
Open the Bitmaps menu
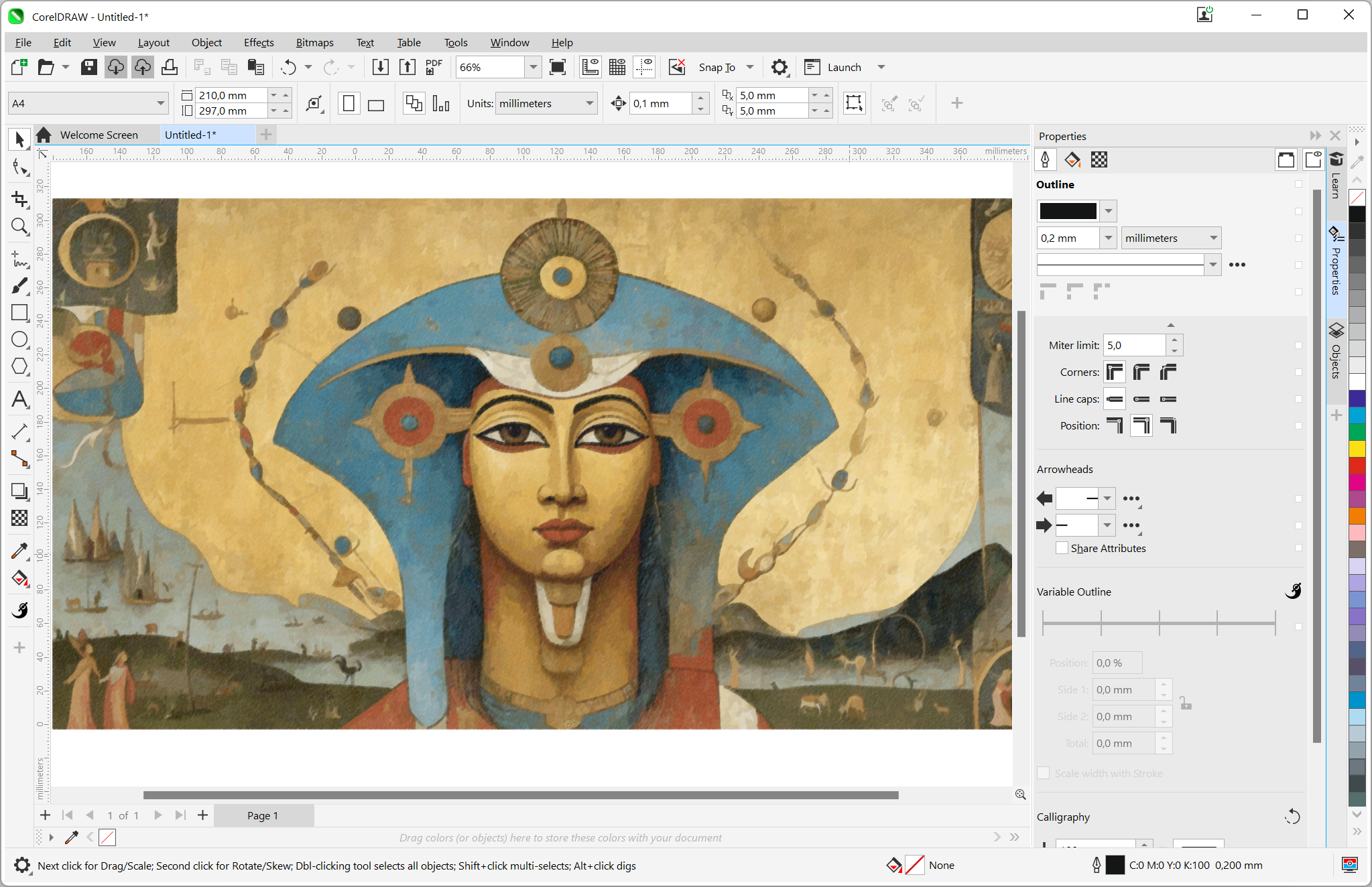point(314,42)
